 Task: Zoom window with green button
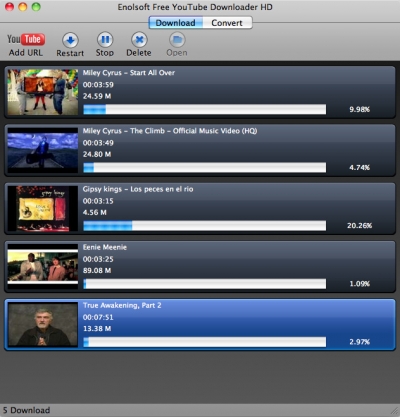coord(36,7)
